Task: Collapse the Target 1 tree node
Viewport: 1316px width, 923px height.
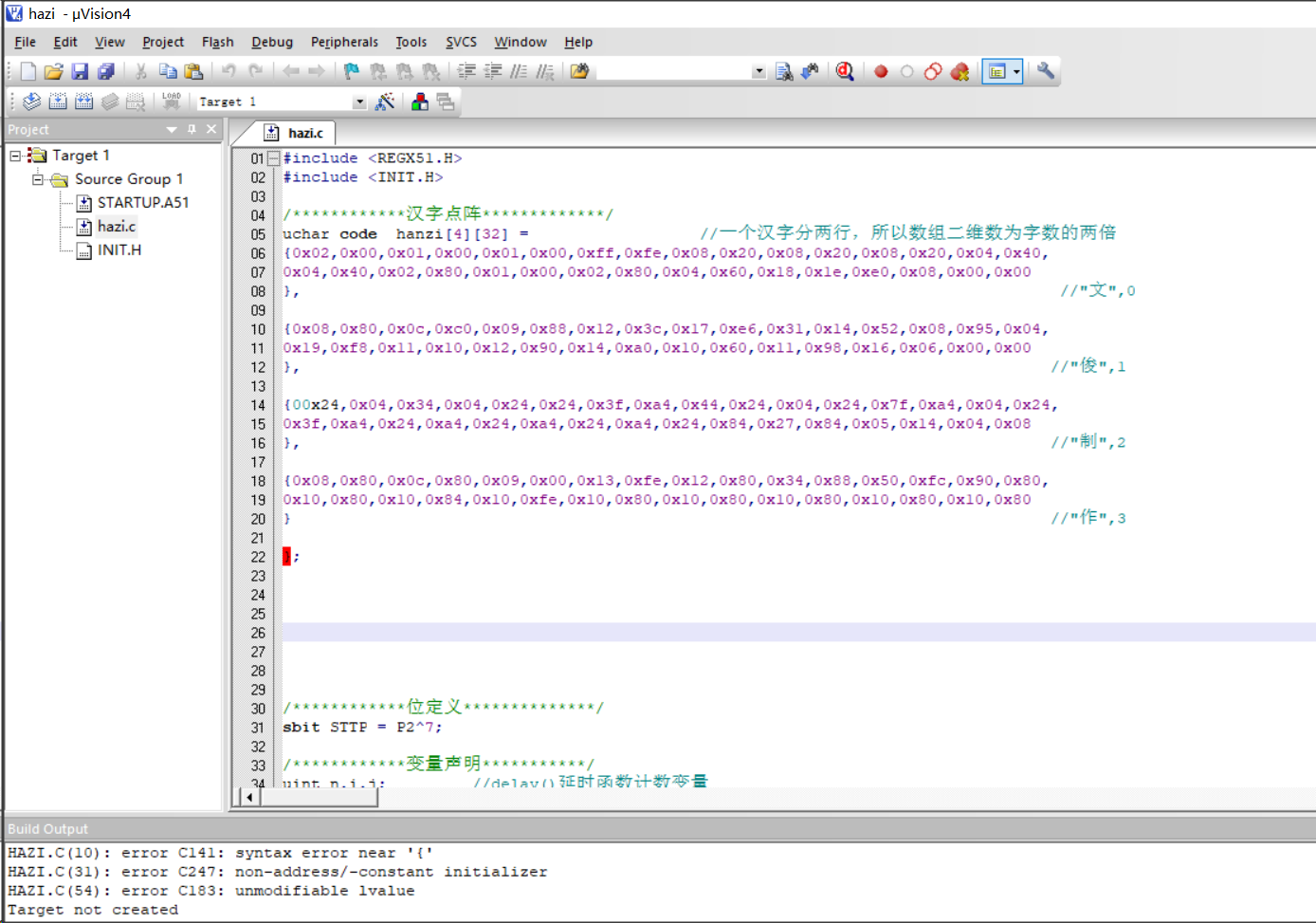Action: click(x=15, y=156)
